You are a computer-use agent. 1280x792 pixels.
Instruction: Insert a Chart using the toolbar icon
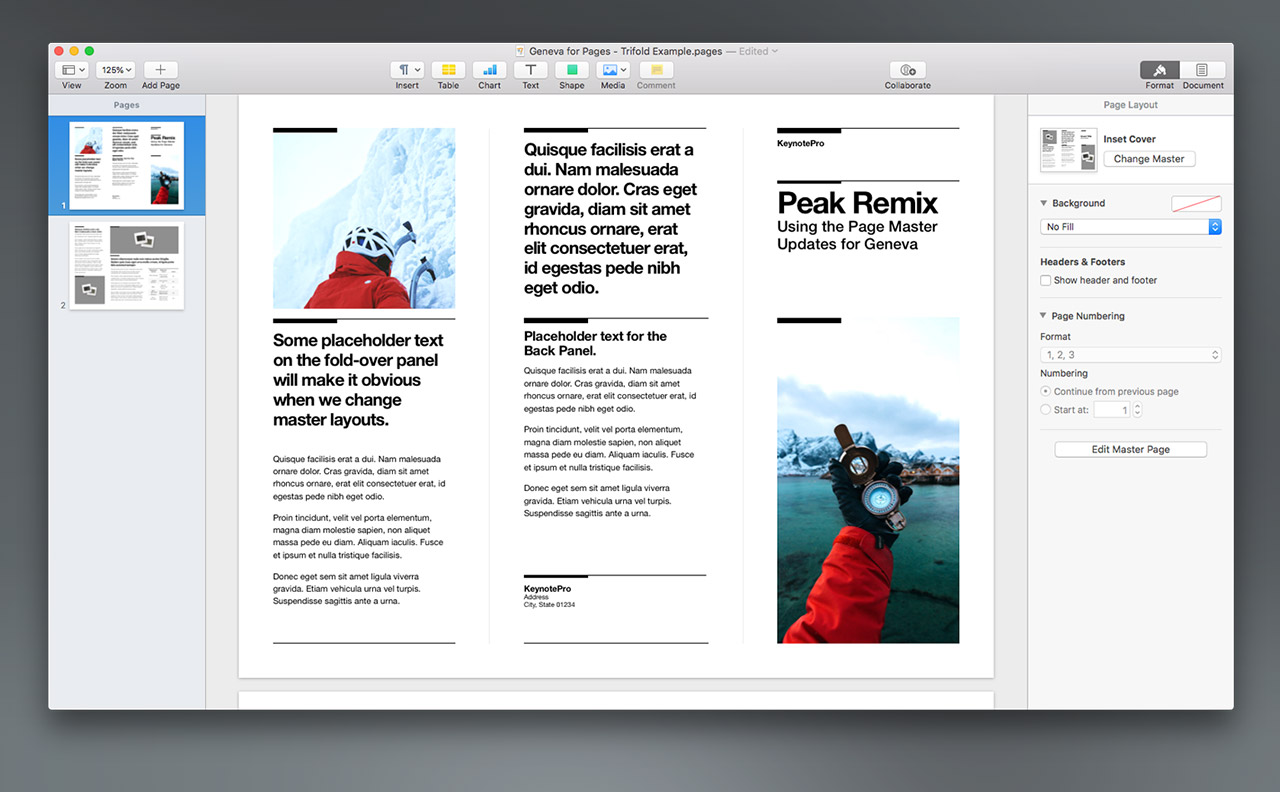[489, 70]
